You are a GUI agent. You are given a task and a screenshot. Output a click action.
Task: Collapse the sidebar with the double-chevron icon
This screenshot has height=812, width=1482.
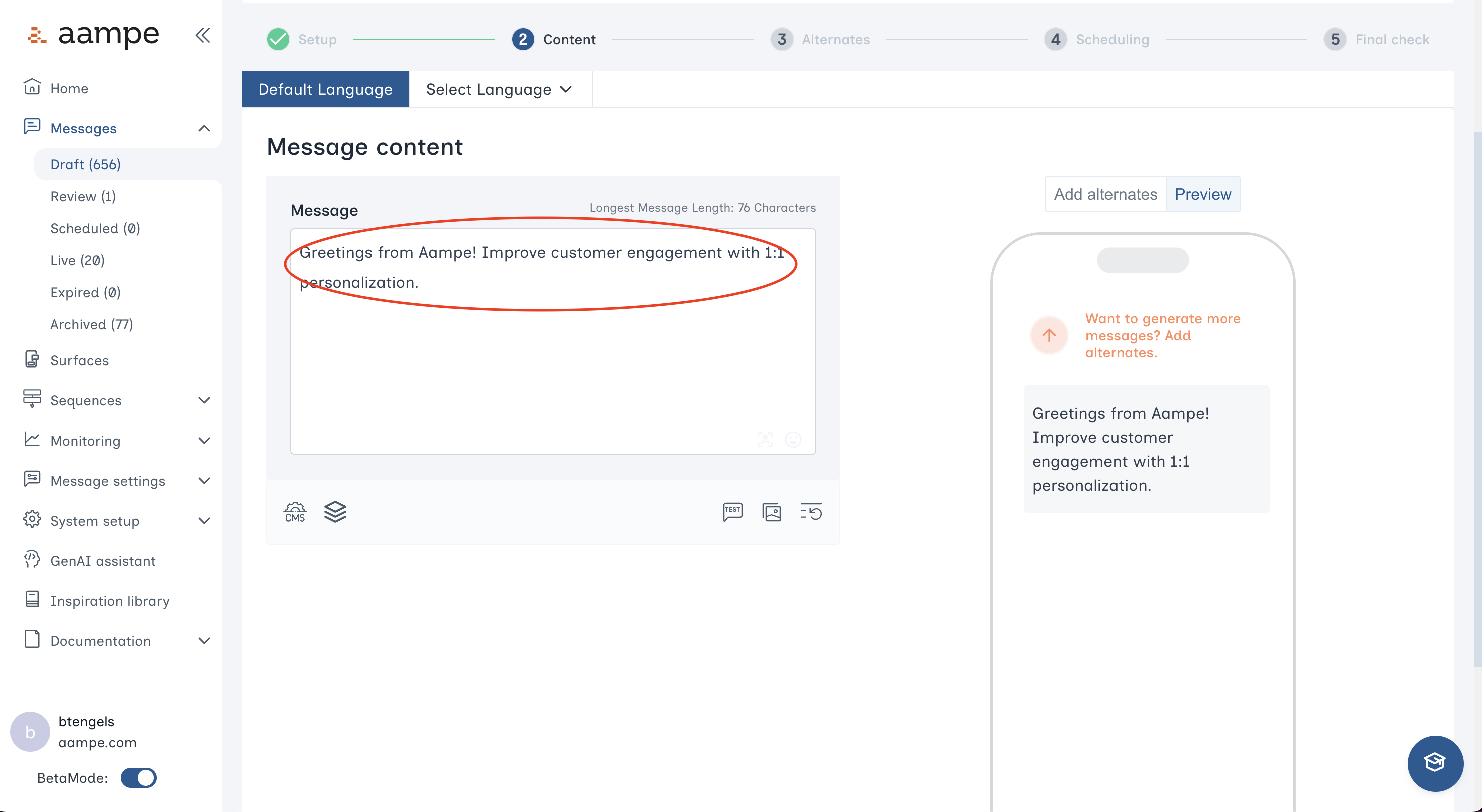pos(202,35)
